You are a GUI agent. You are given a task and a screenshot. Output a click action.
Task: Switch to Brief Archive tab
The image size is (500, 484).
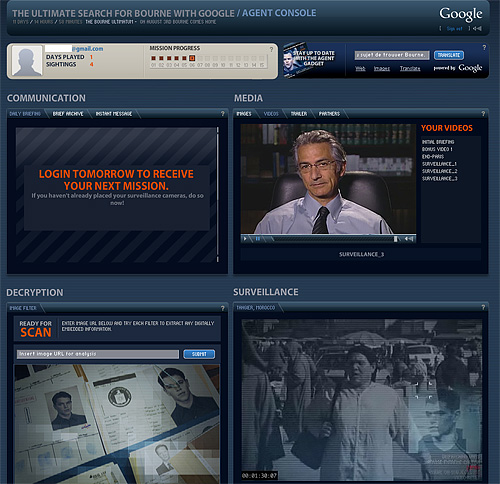coord(68,114)
